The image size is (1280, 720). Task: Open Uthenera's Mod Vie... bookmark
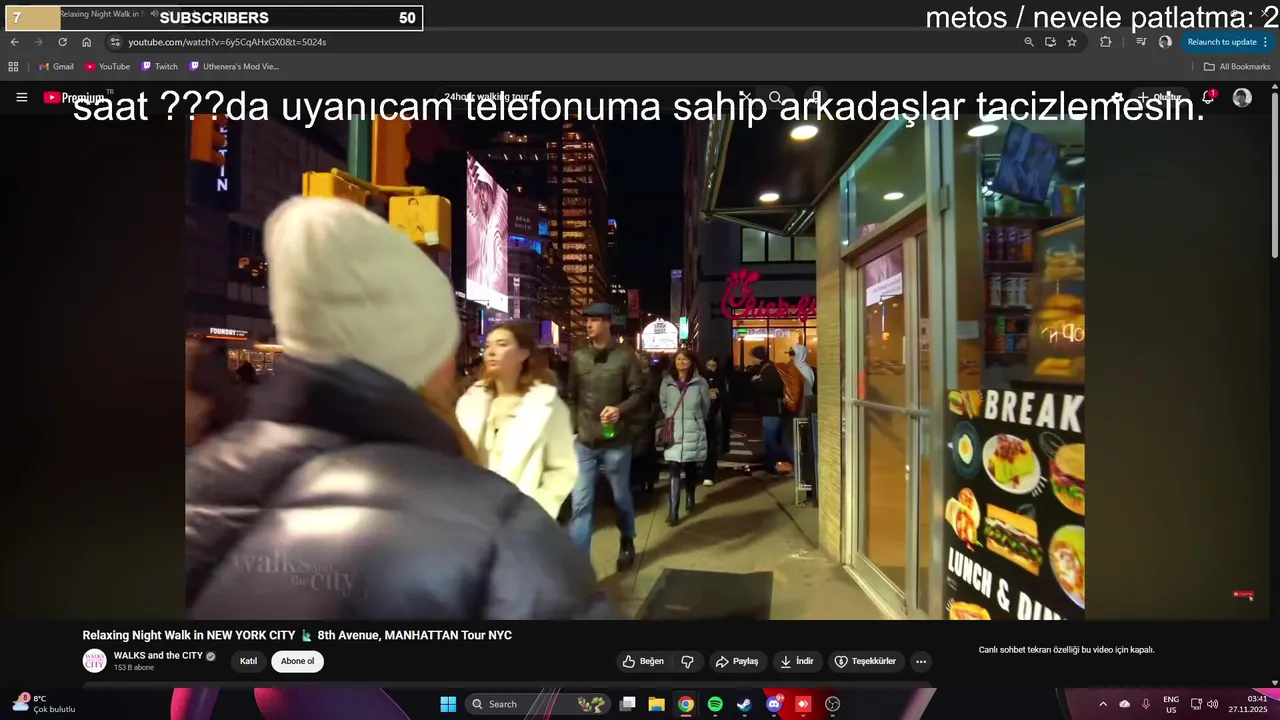[x=235, y=67]
